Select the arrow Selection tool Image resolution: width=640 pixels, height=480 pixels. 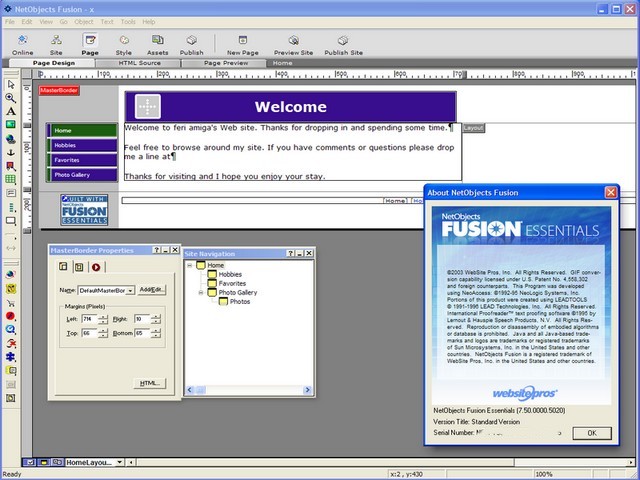(11, 84)
